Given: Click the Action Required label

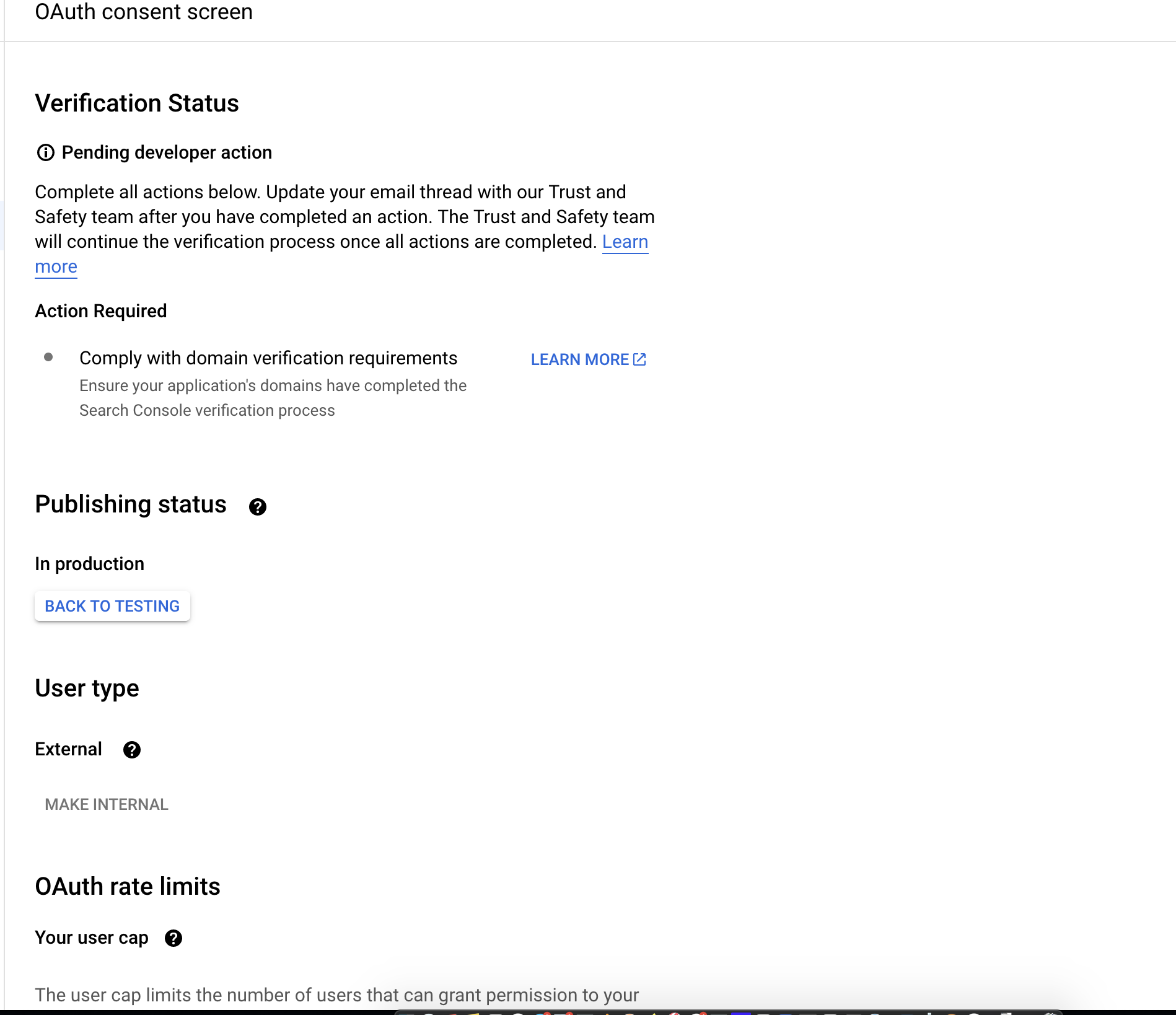Looking at the screenshot, I should (100, 310).
